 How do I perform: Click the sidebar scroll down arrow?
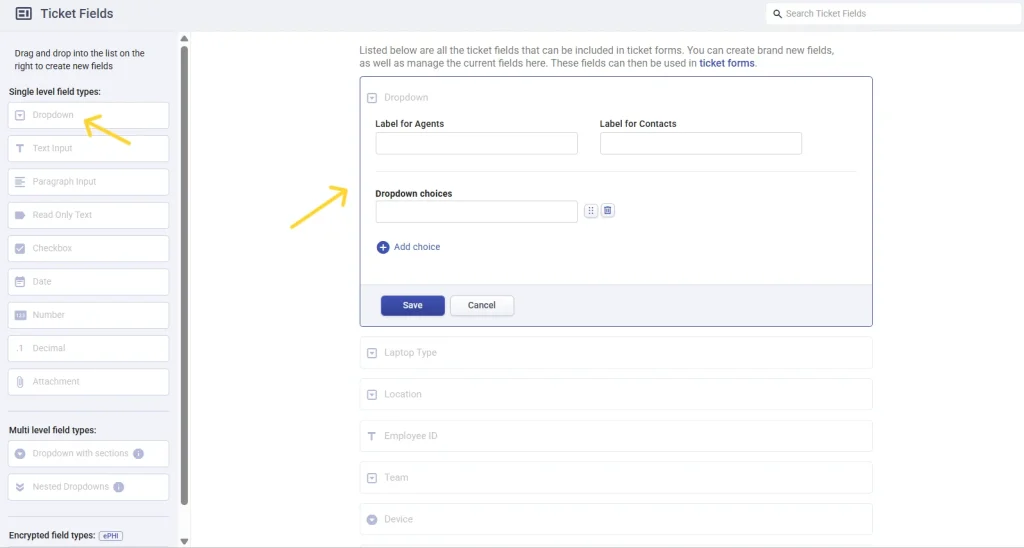pyautogui.click(x=184, y=541)
